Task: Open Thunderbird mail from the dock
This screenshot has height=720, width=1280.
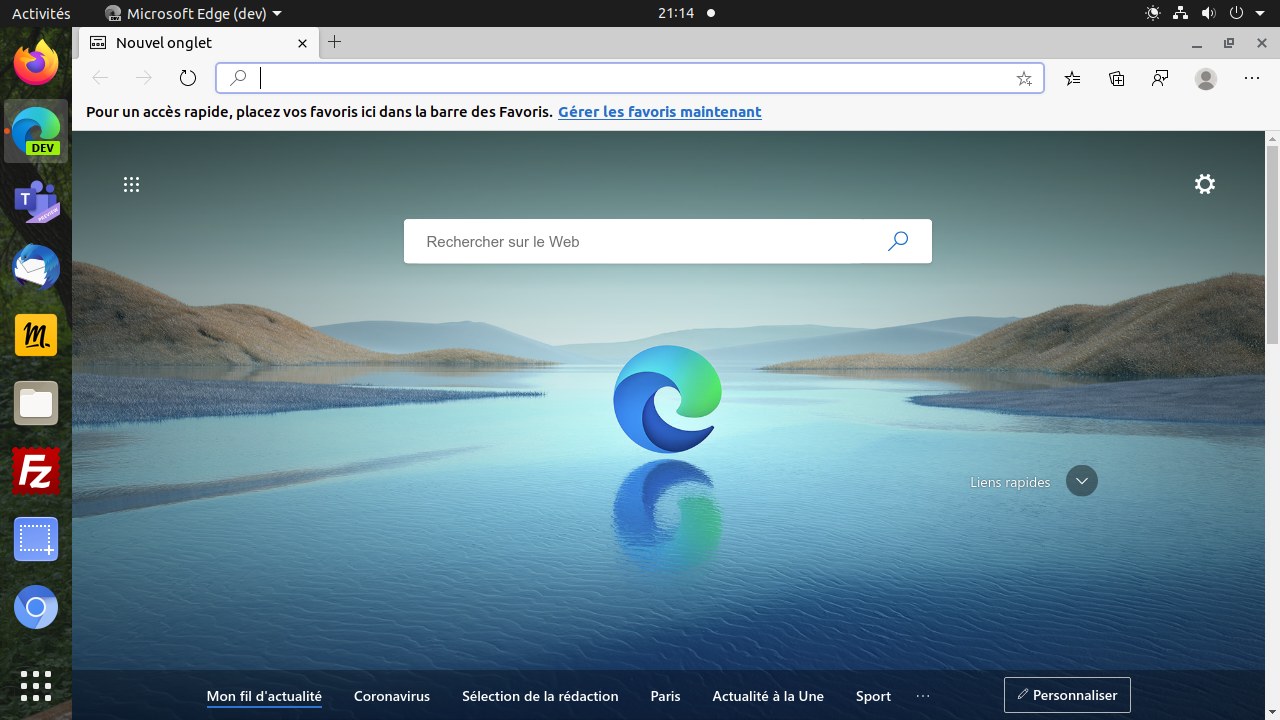Action: click(x=36, y=268)
